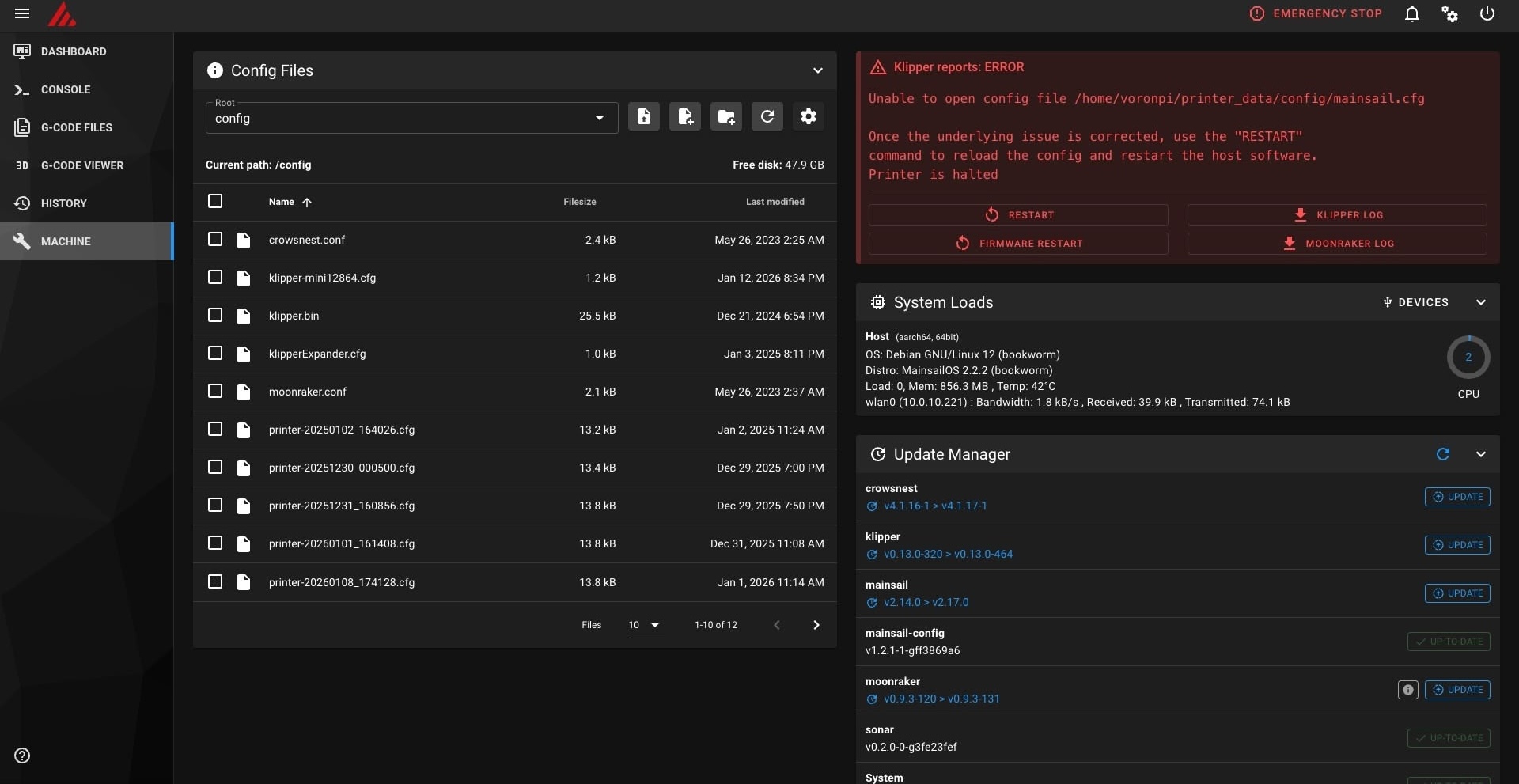Click the Restart button

[x=1018, y=215]
